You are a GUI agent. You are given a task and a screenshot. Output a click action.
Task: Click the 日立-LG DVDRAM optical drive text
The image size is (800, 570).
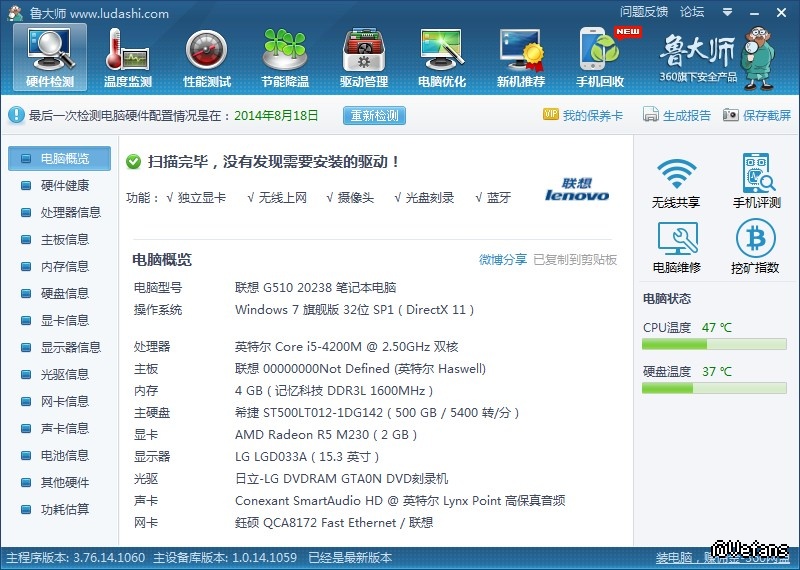click(x=341, y=479)
